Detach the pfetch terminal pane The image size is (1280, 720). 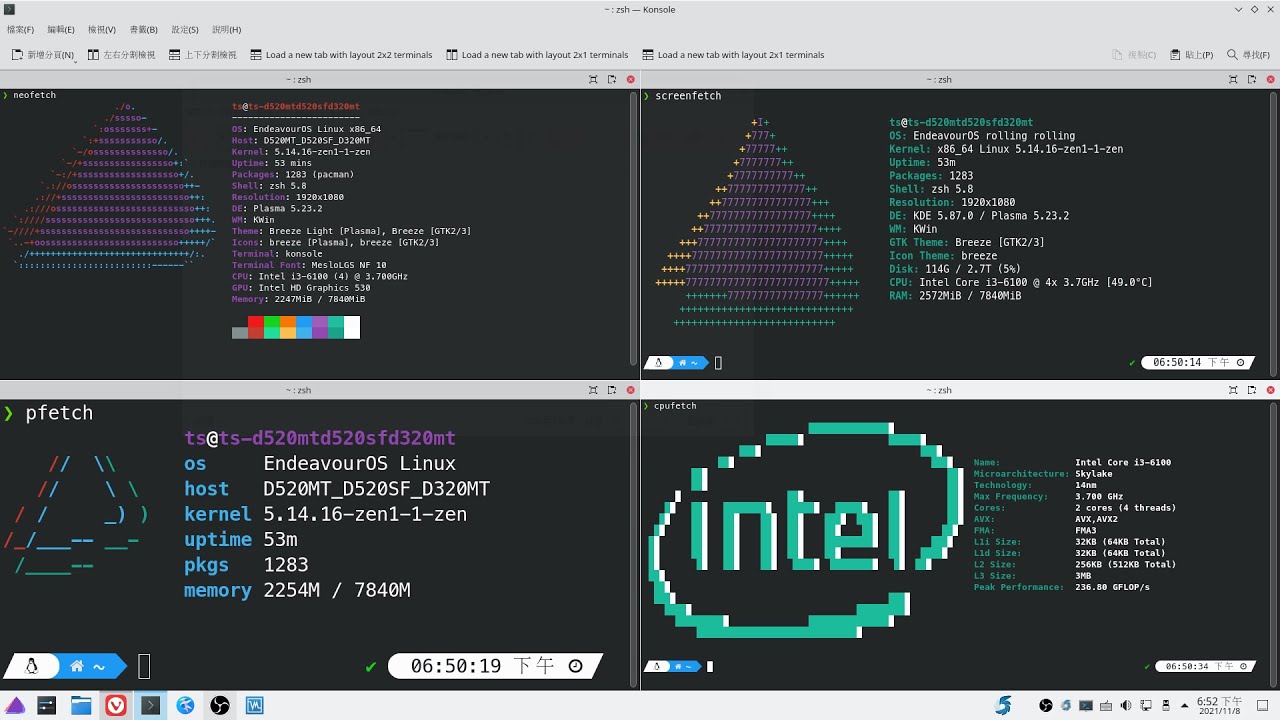coord(611,390)
